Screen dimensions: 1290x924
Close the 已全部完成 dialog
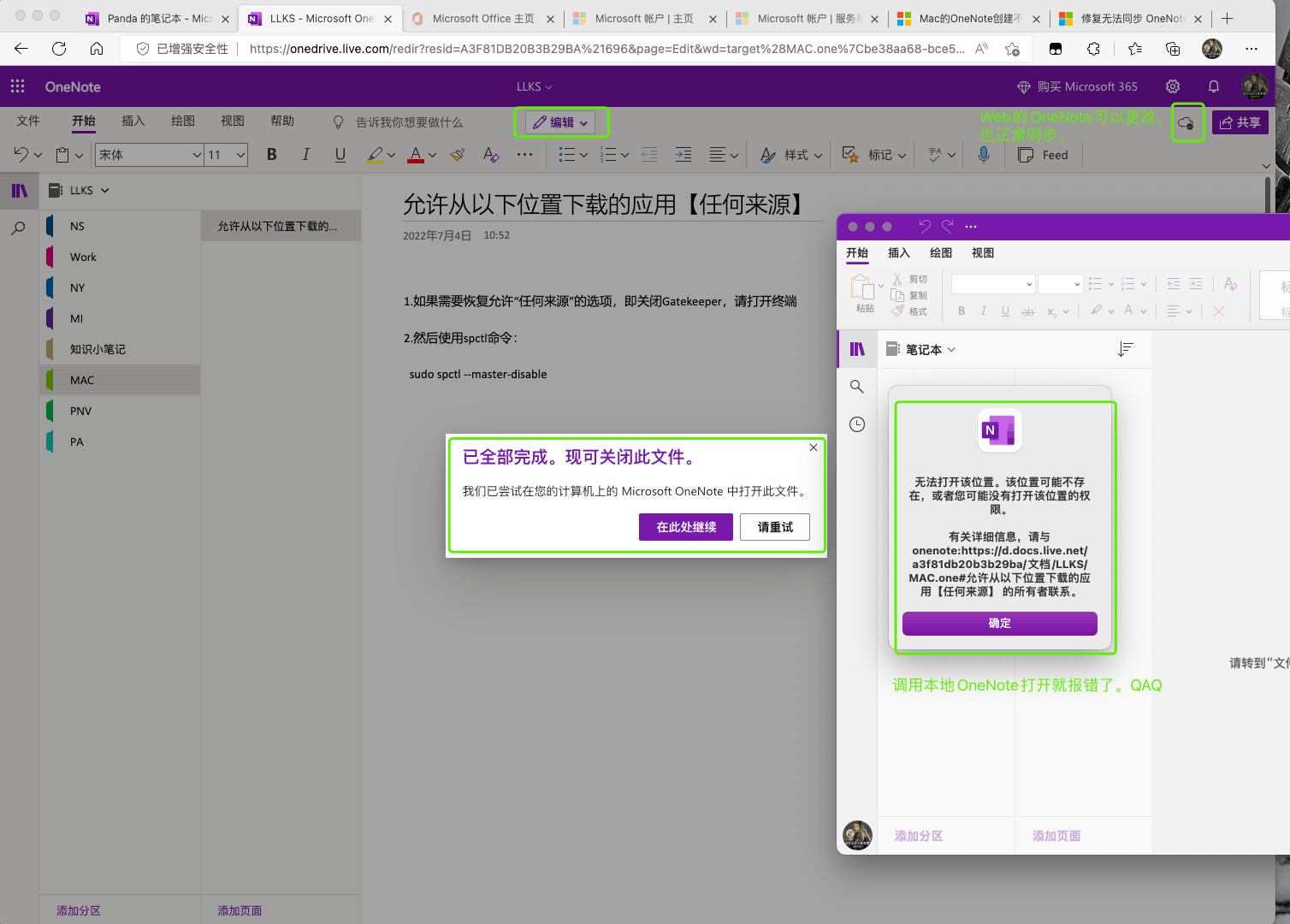click(x=814, y=447)
